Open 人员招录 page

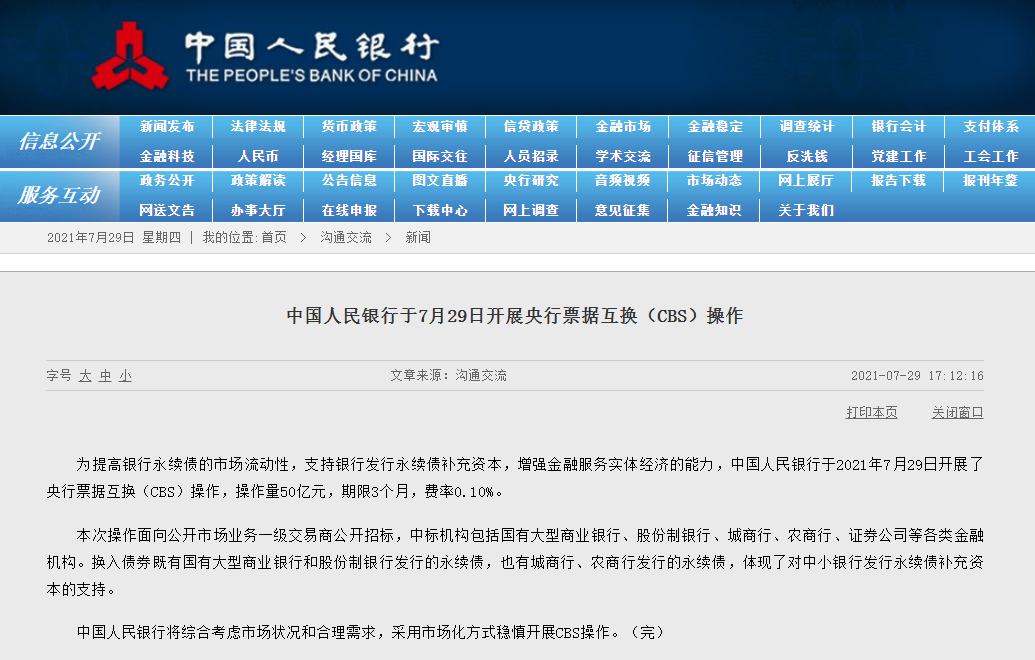[531, 156]
